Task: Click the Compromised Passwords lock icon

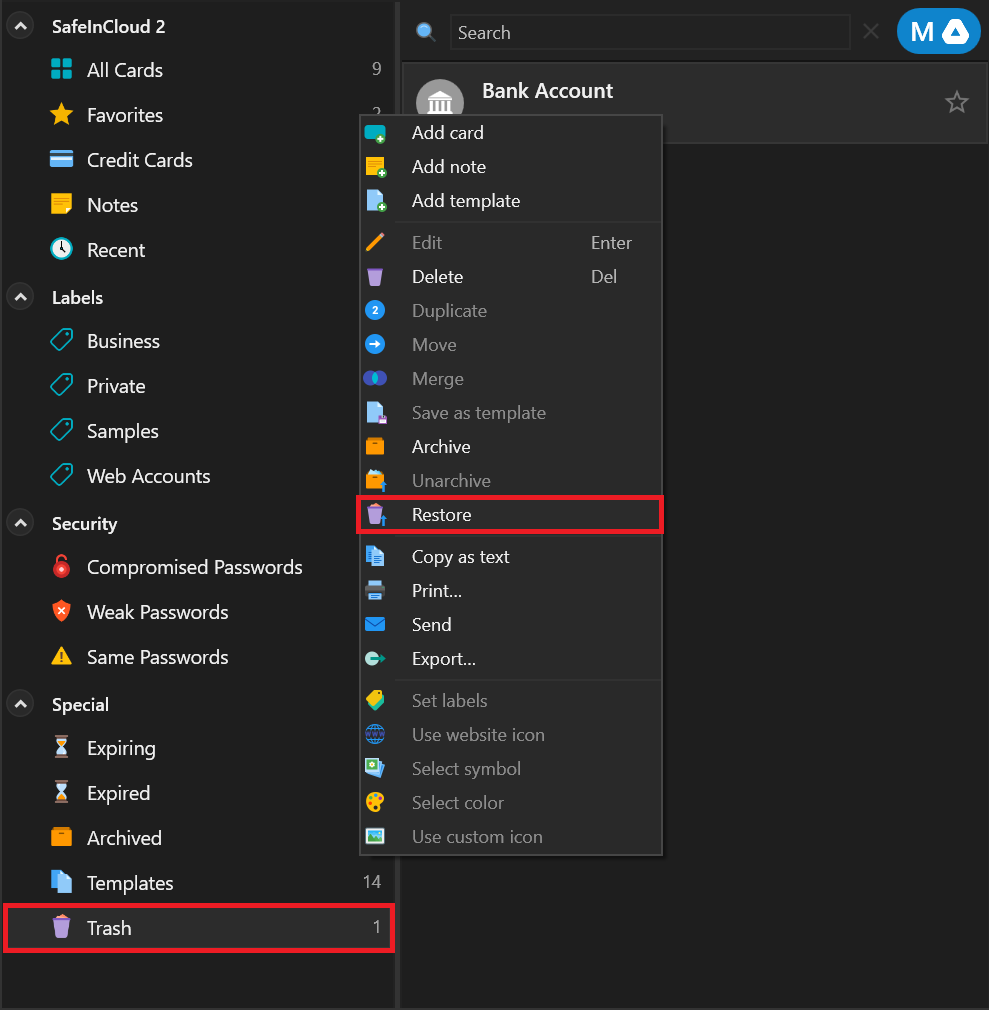Action: point(61,566)
